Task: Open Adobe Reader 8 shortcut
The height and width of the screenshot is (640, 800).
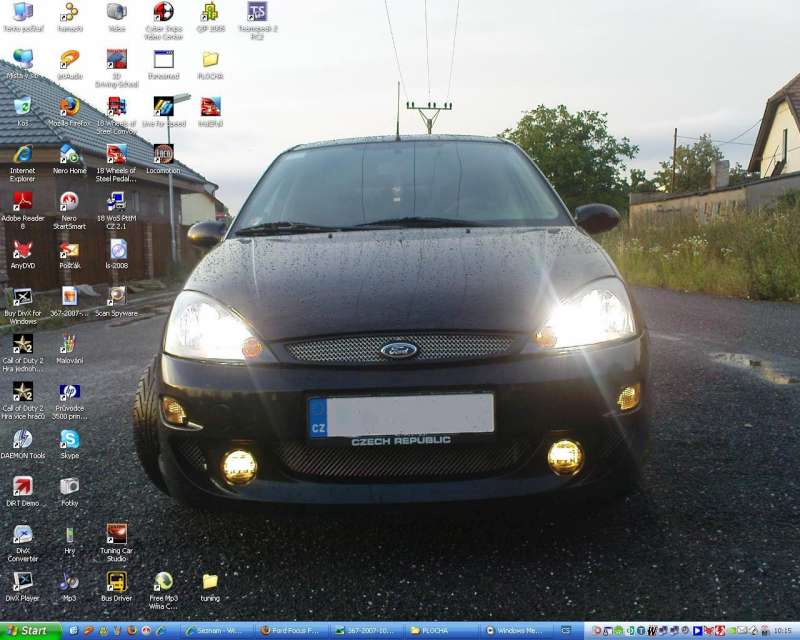Action: (22, 202)
